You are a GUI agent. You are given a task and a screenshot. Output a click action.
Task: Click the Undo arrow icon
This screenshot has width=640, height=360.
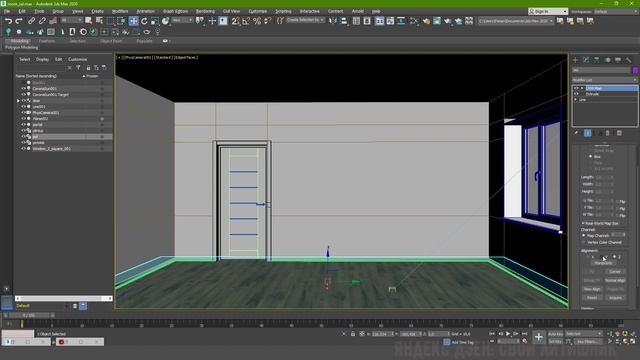click(8, 21)
